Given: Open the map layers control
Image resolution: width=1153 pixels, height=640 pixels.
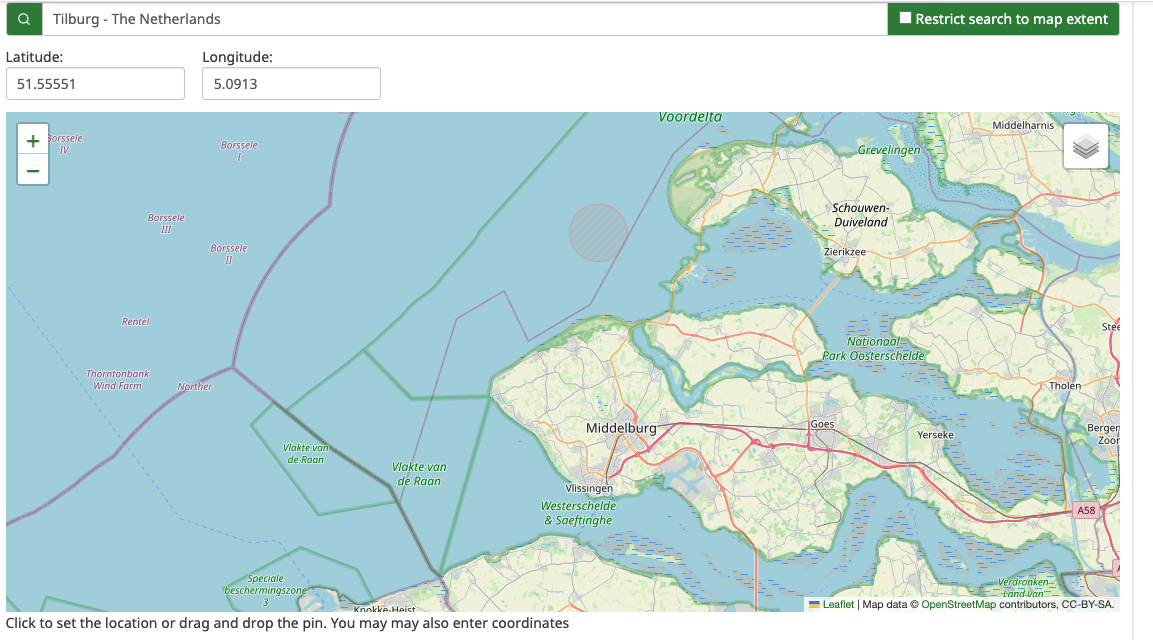Looking at the screenshot, I should [1086, 147].
